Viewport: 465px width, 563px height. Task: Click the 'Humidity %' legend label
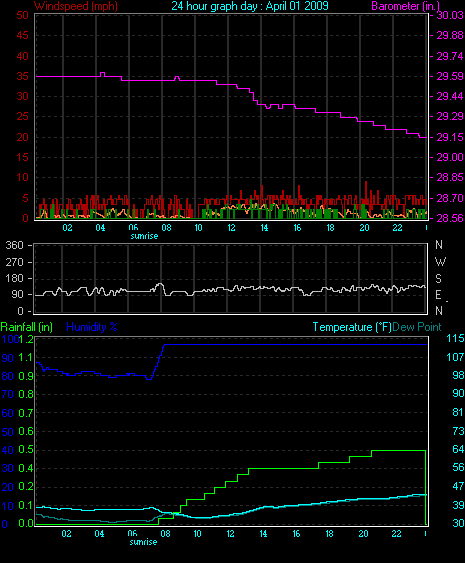92,327
